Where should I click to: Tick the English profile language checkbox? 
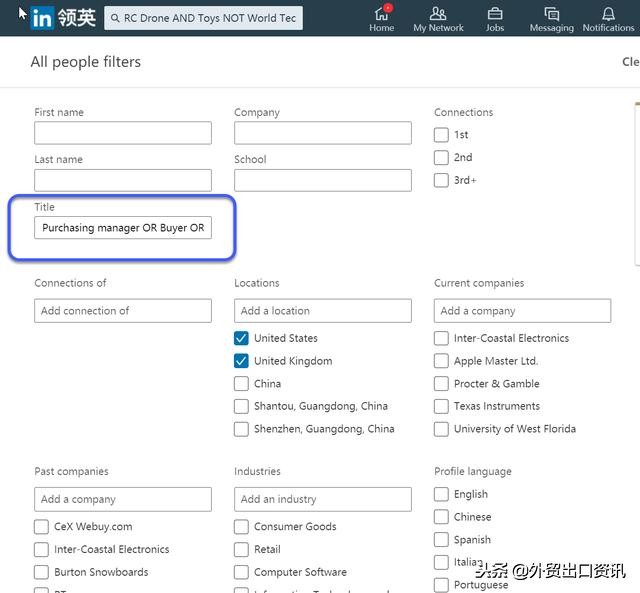441,494
